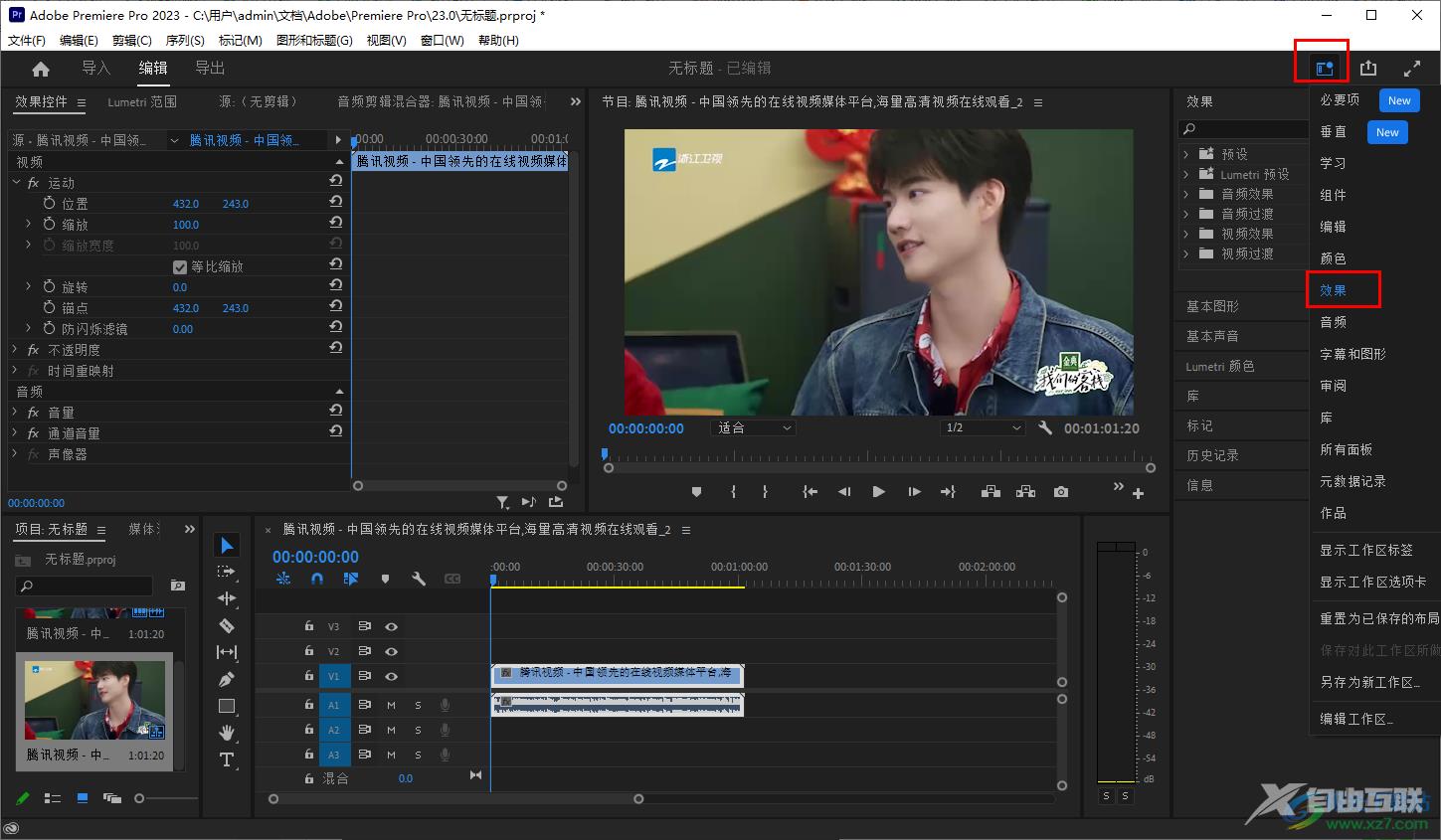
Task: Step forward one frame
Action: click(914, 491)
